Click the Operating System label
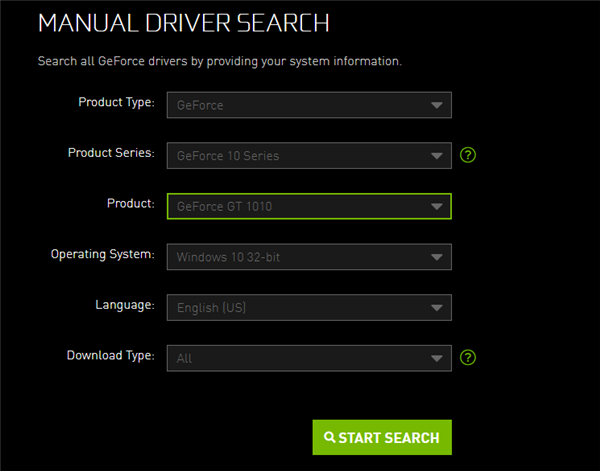Screen dimensions: 600x471 [x=102, y=254]
